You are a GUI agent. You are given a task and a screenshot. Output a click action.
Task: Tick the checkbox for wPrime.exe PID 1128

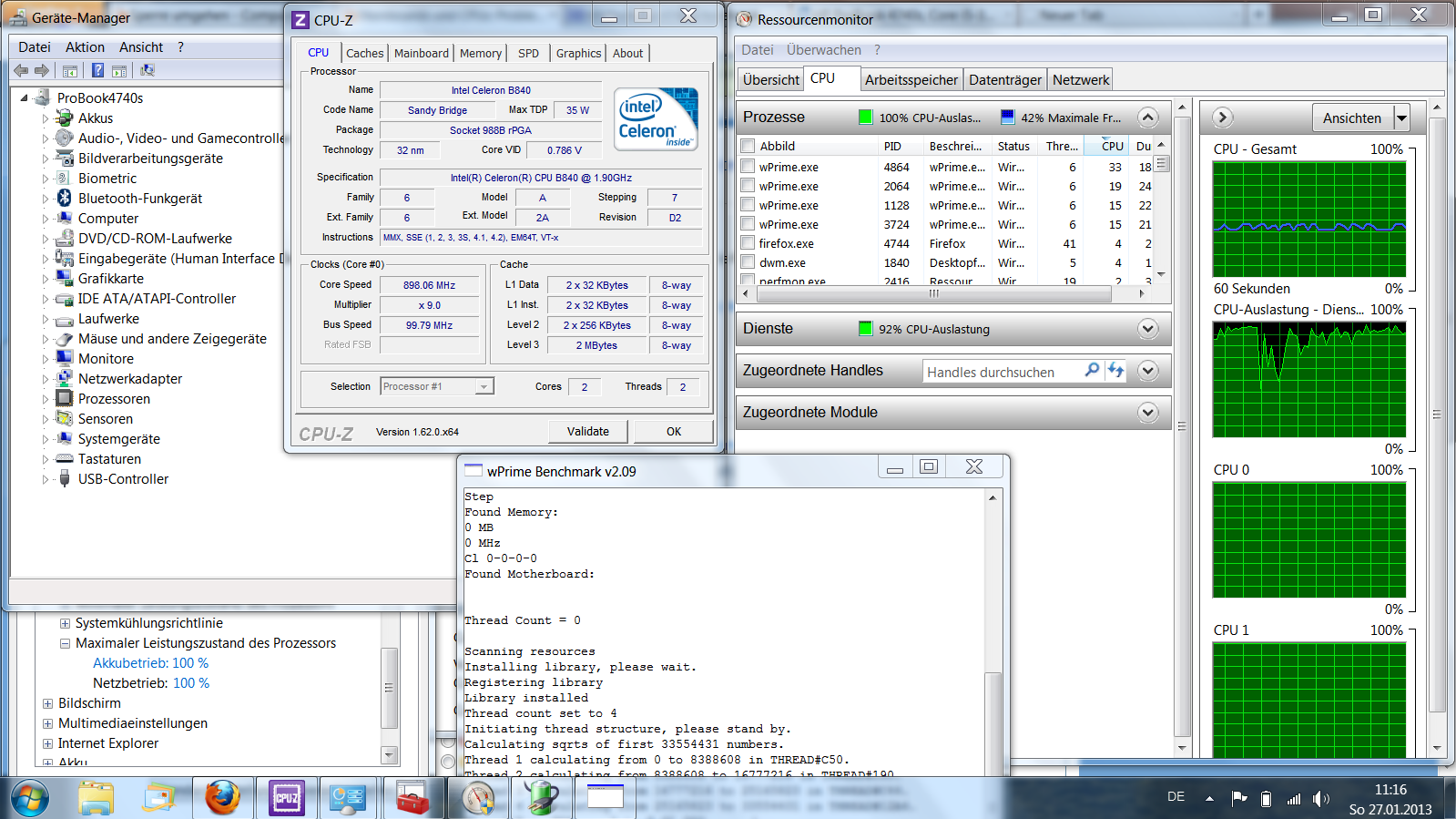click(748, 205)
